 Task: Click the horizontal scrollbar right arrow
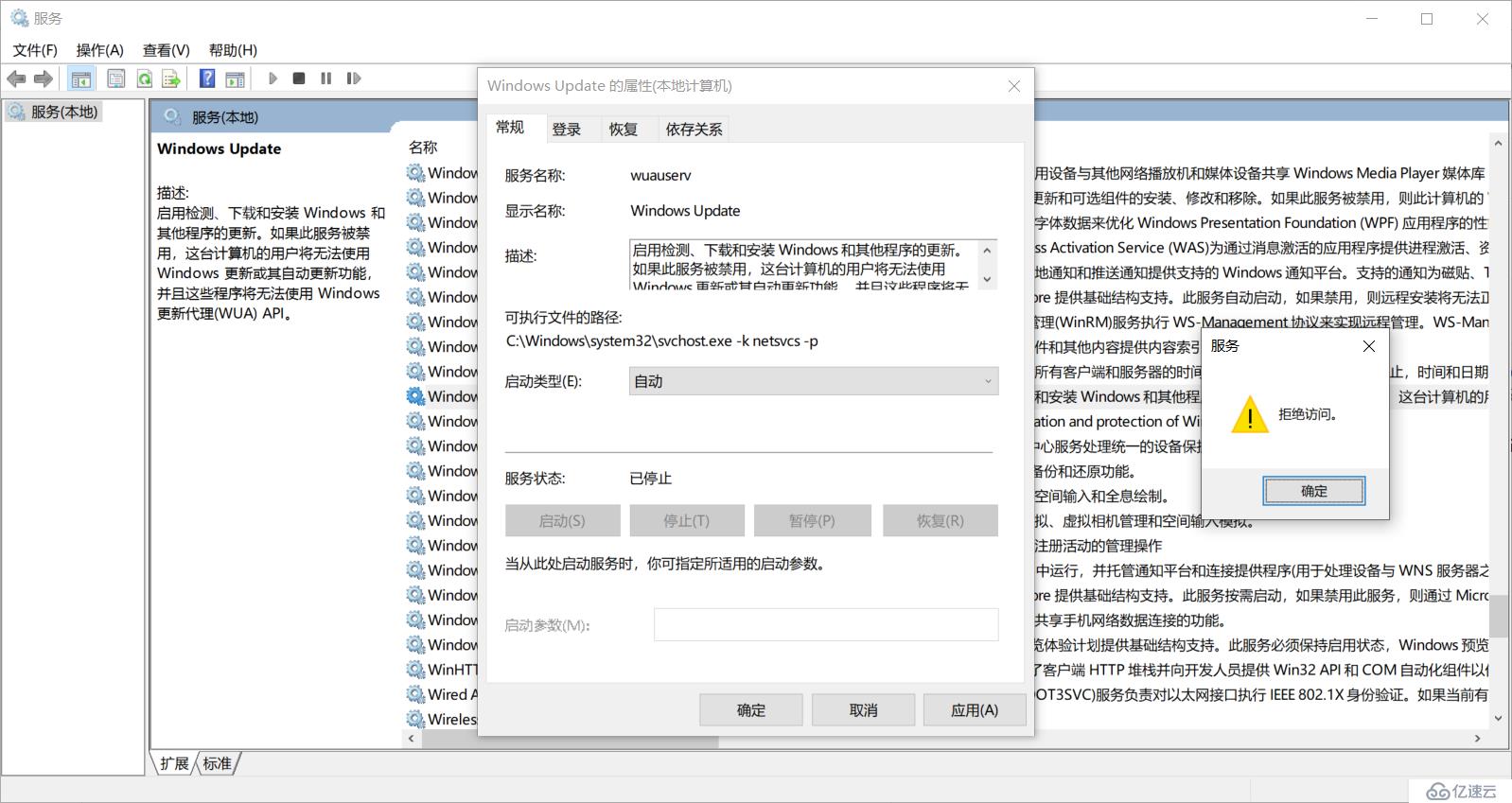tap(1478, 739)
